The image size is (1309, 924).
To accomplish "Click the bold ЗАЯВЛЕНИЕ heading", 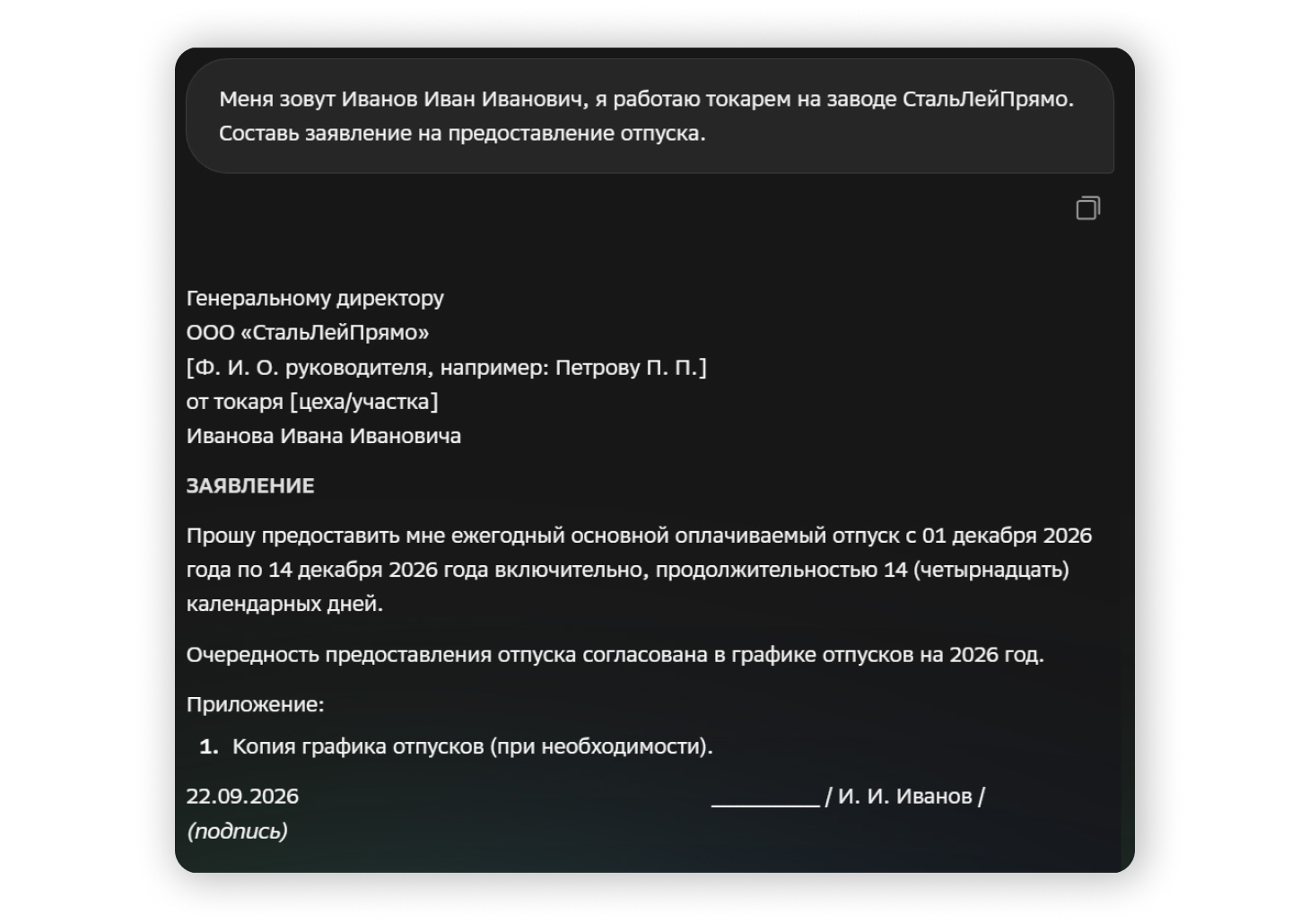I will tap(250, 486).
